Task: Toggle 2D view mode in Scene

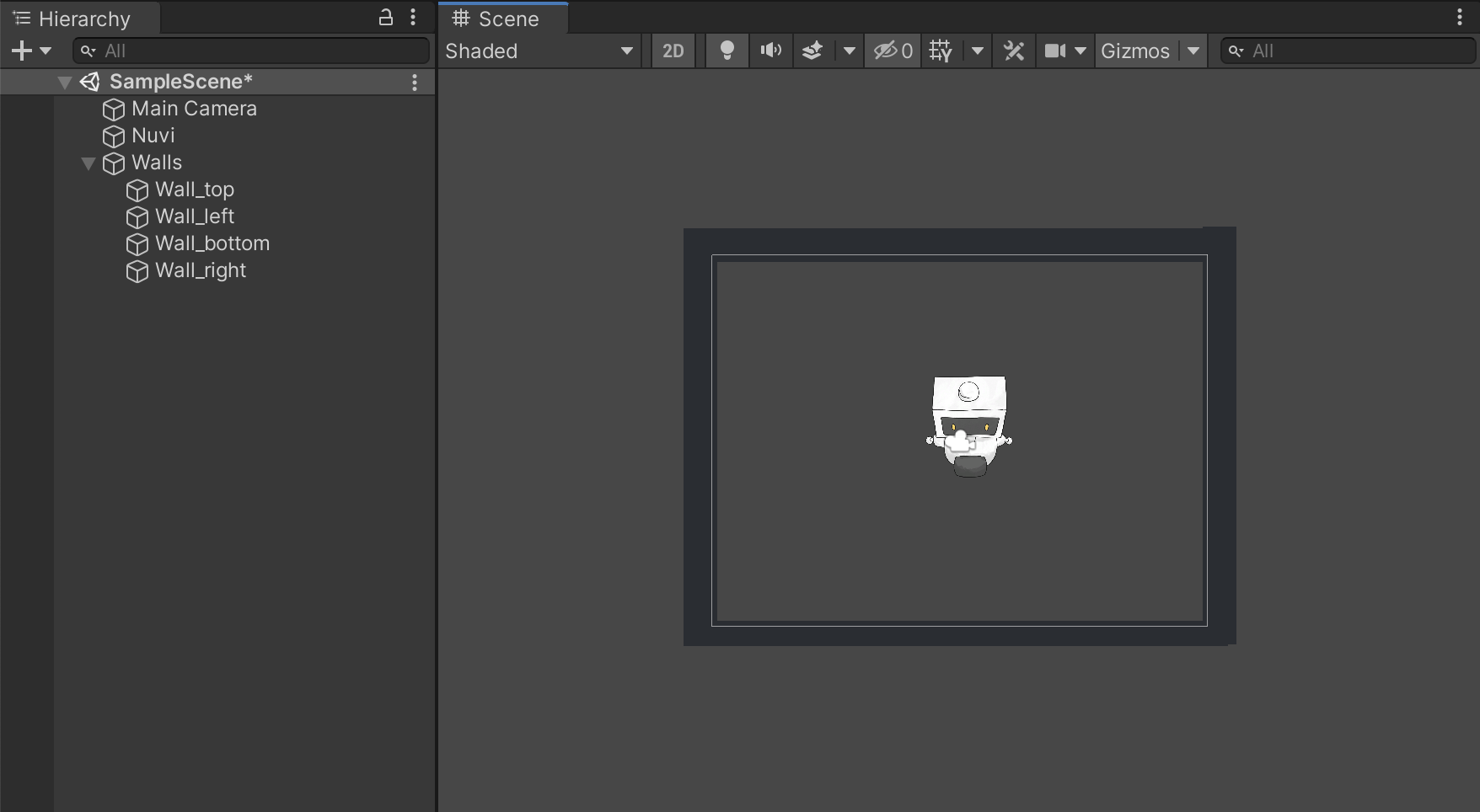Action: point(673,51)
